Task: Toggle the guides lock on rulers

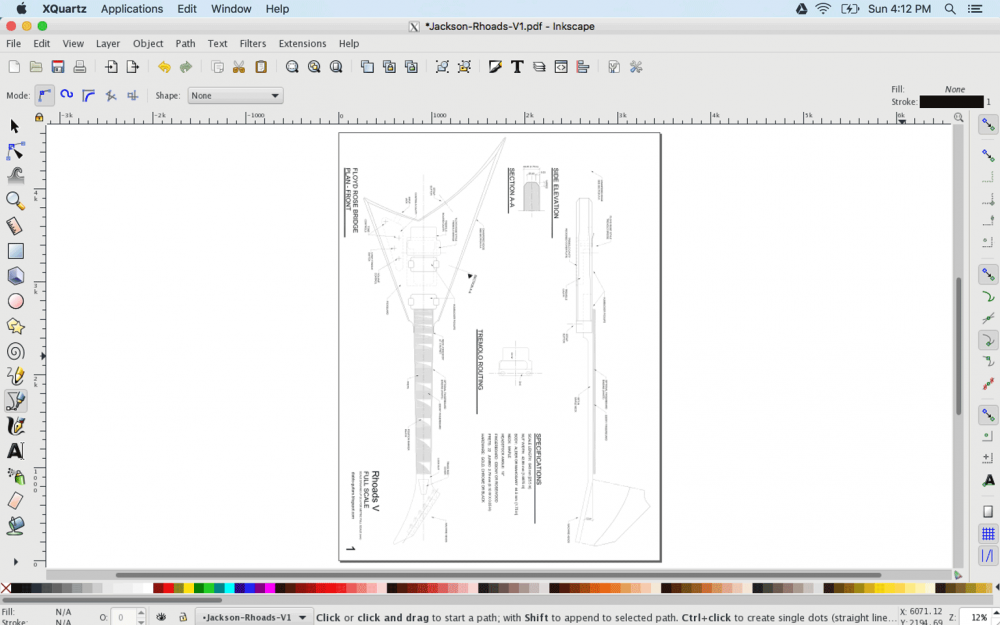Action: pos(39,117)
